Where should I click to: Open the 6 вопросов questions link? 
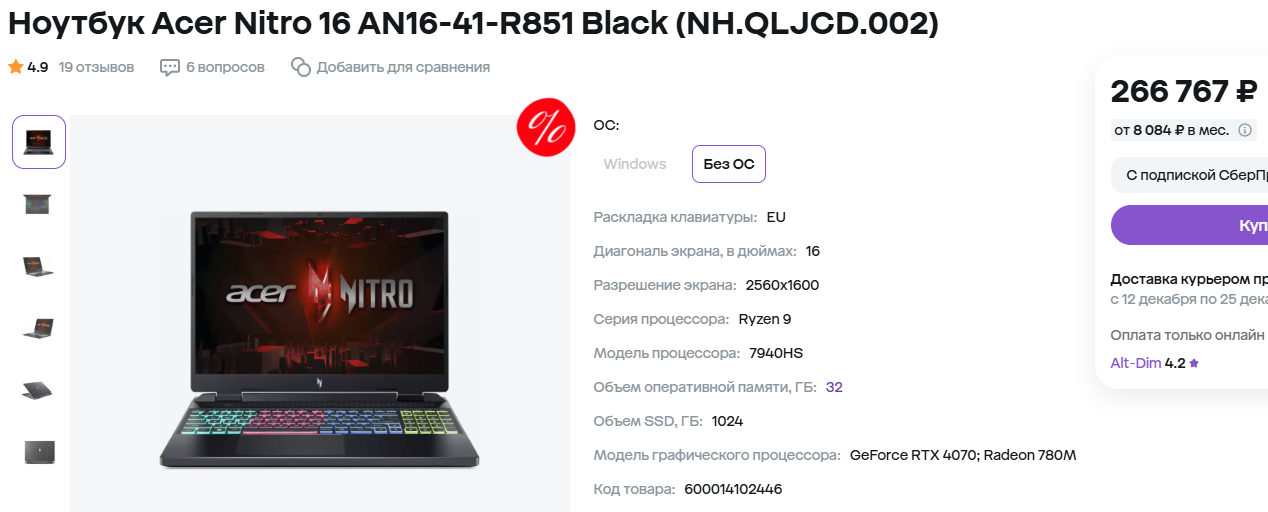[225, 67]
